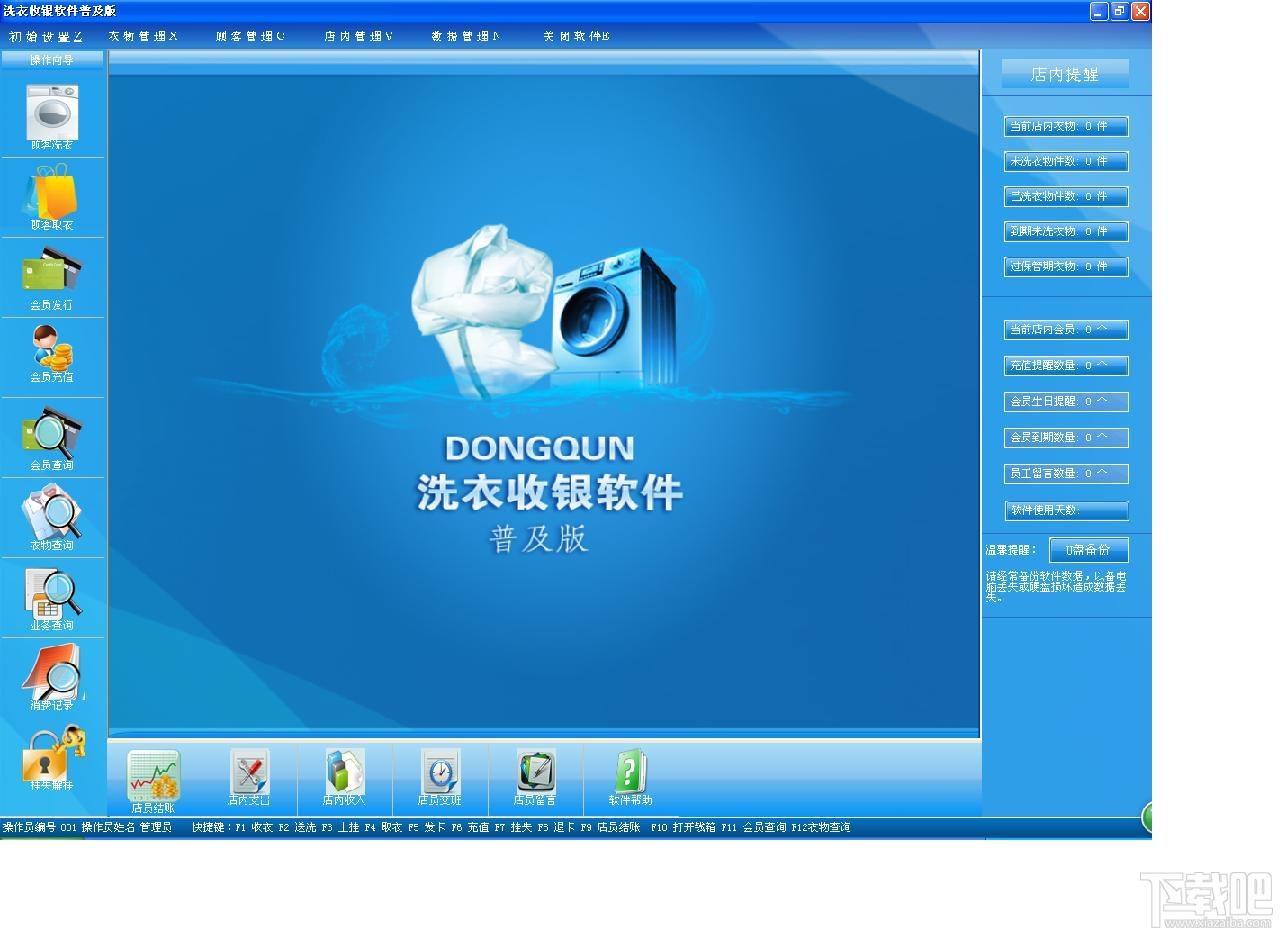Viewport: 1280px width, 933px height.
Task: Click 当前店内会员 0 个 button
Action: click(1066, 329)
